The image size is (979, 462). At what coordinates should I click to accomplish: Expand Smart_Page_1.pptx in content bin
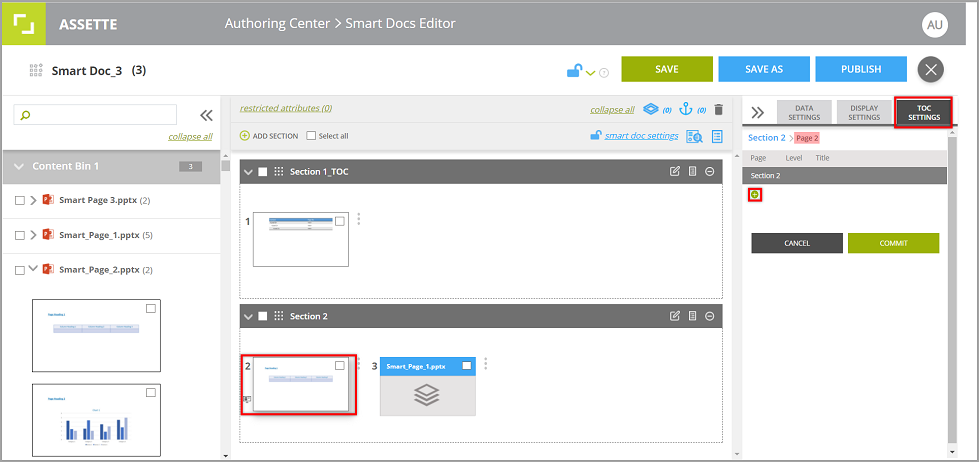[x=33, y=235]
